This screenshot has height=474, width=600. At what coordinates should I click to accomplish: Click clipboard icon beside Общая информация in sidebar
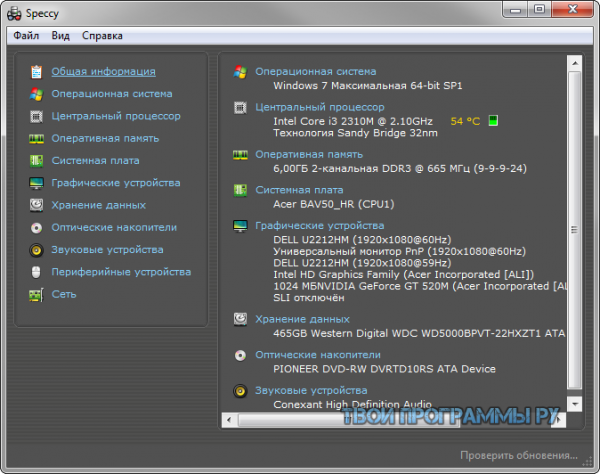tap(36, 72)
